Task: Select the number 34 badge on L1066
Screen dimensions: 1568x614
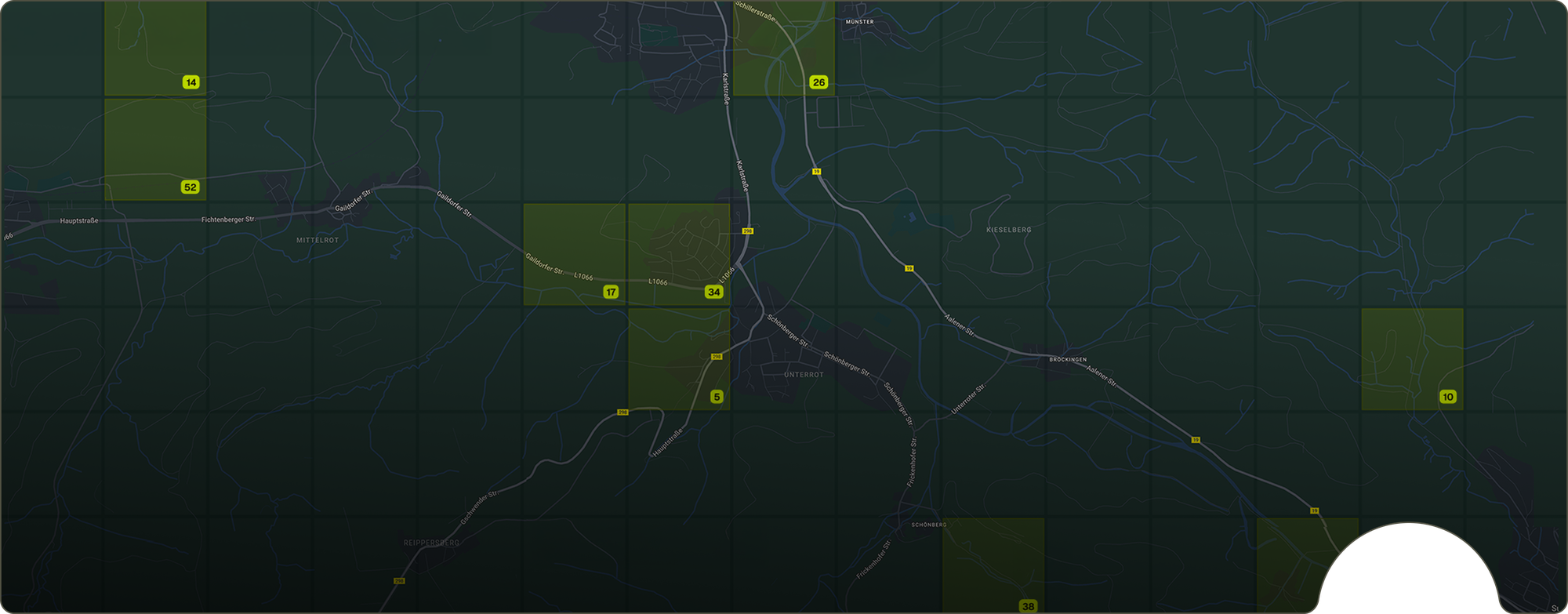Action: (x=713, y=292)
